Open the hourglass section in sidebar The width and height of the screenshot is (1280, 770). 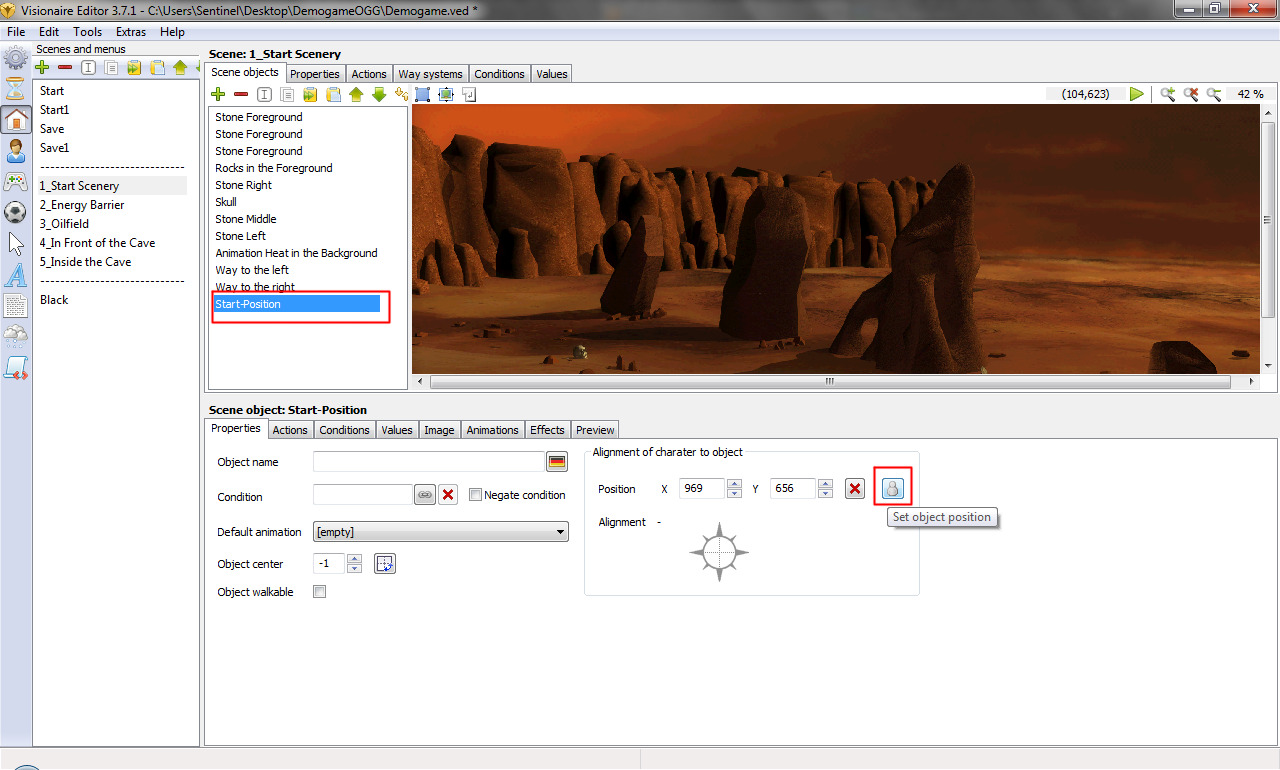coord(15,88)
